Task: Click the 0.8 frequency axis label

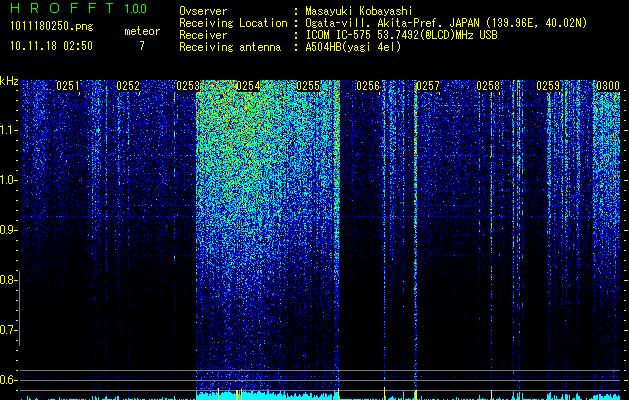Action: 7,280
